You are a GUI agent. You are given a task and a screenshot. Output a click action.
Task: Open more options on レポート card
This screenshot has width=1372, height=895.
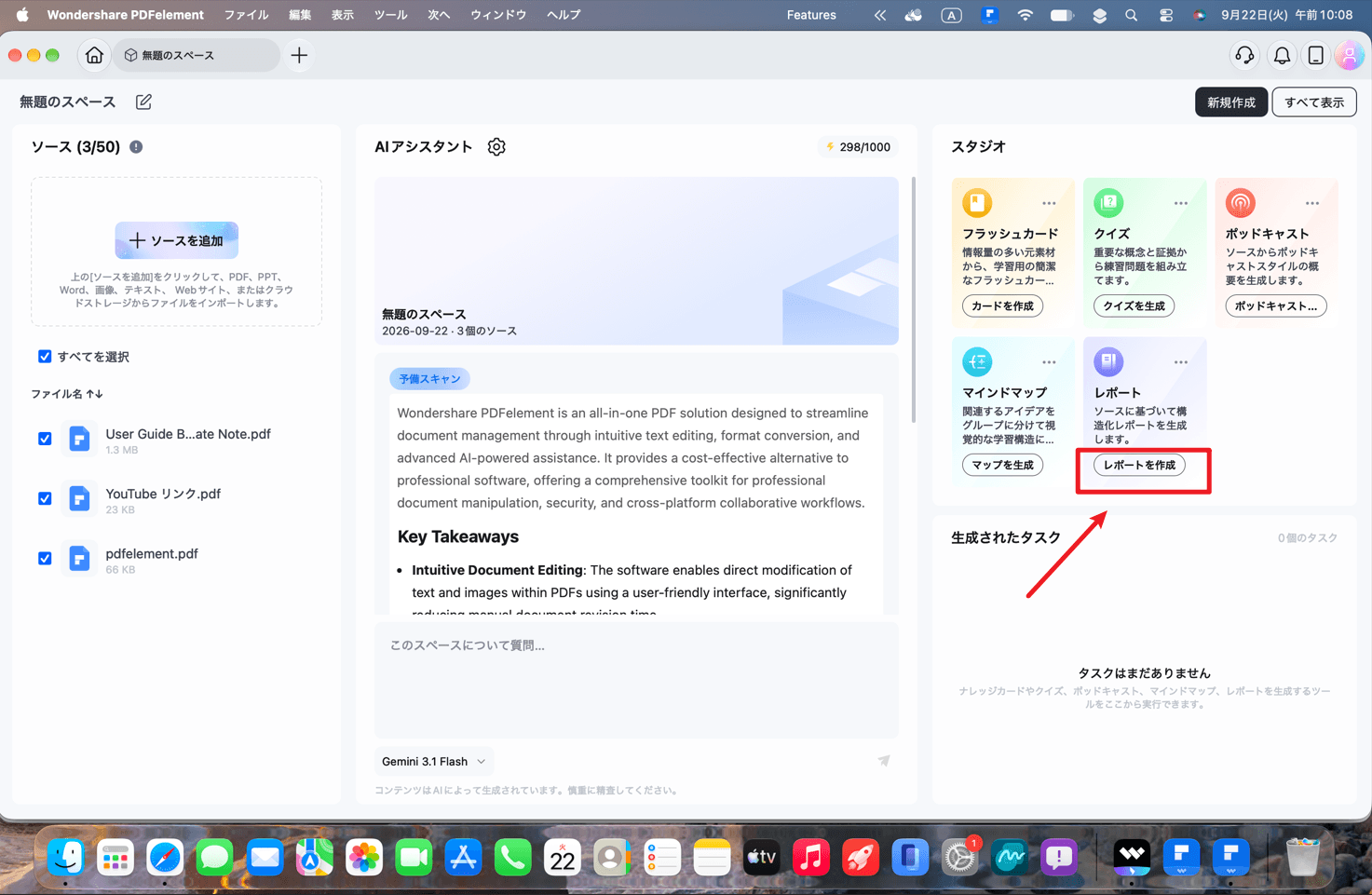click(1180, 362)
